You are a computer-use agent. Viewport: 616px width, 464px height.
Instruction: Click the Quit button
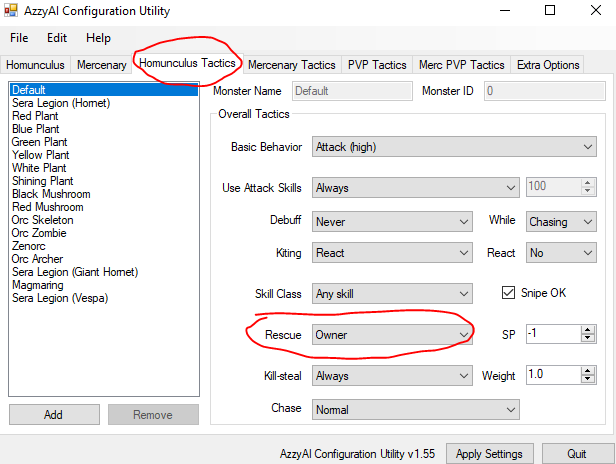click(x=578, y=454)
